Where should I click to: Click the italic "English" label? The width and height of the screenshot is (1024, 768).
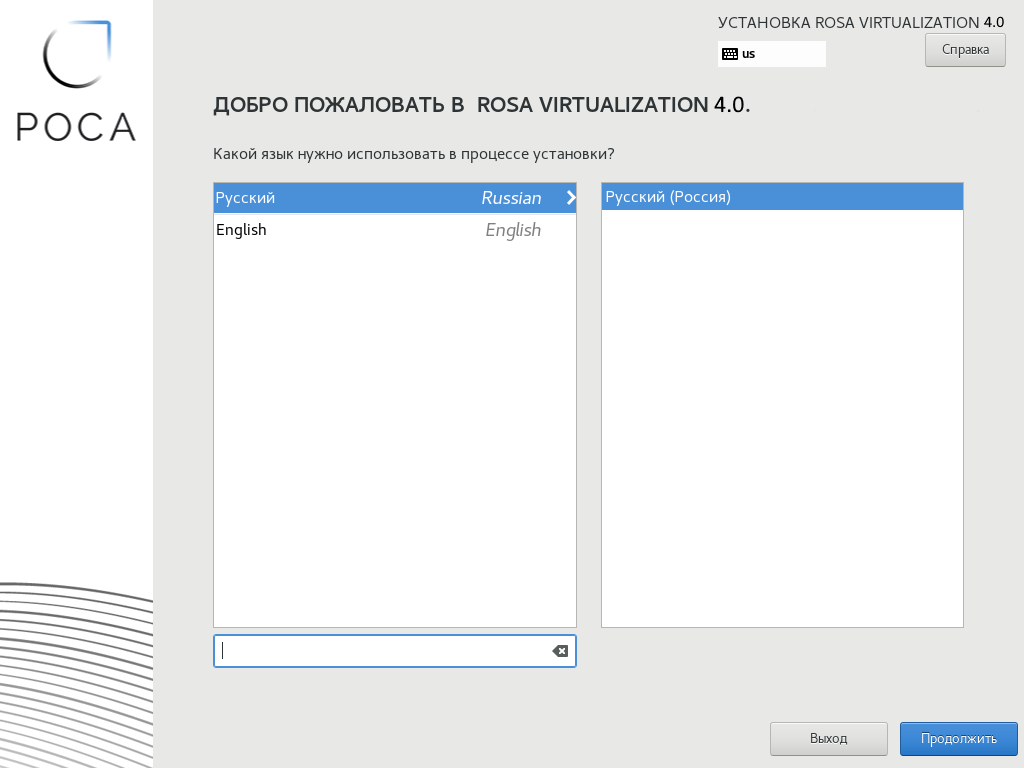point(513,230)
